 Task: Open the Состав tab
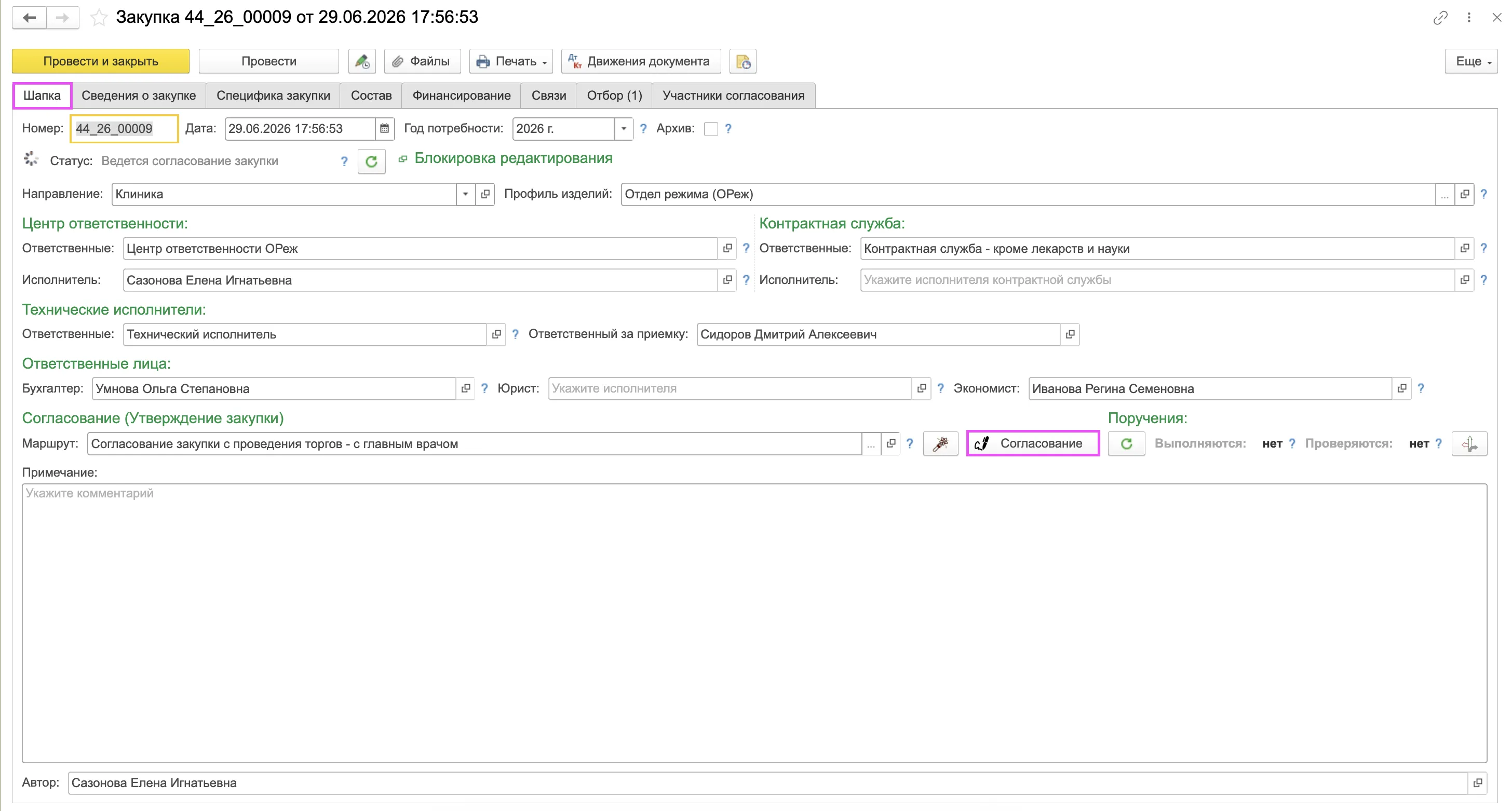pos(371,96)
